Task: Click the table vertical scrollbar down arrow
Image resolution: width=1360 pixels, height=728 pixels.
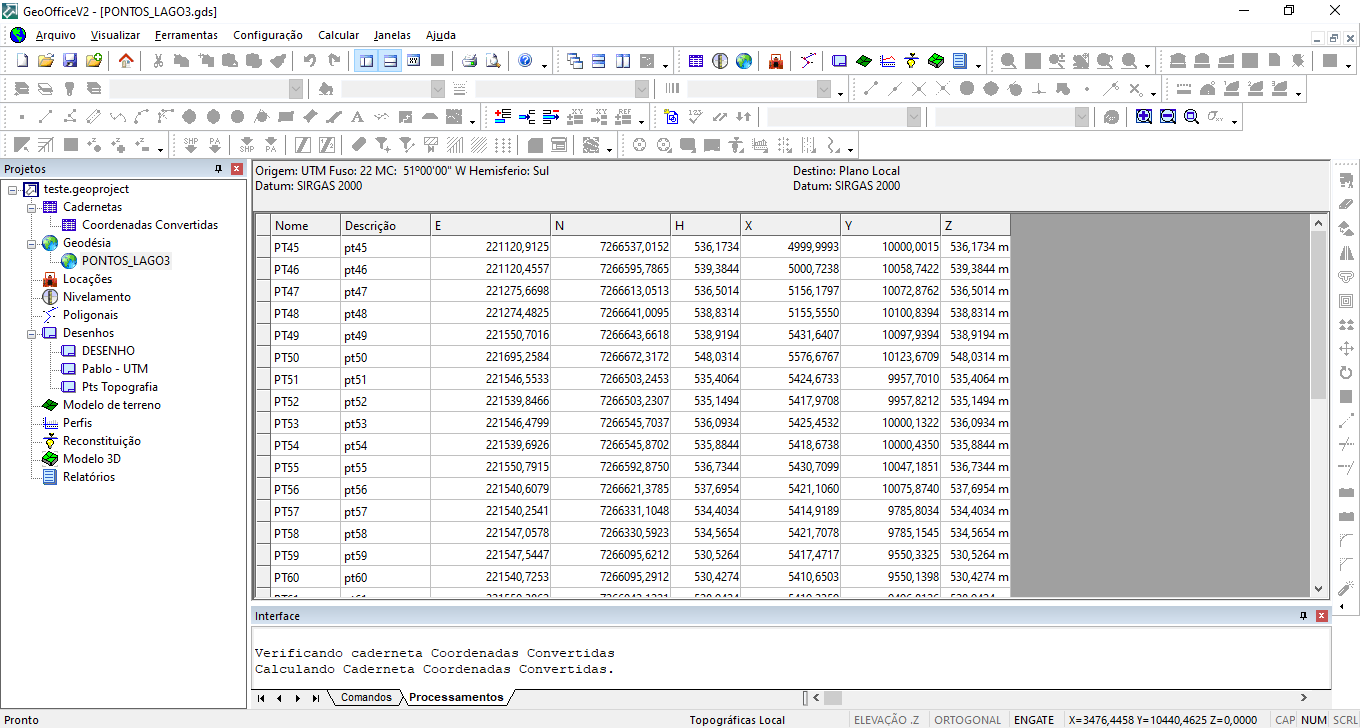Action: [1318, 590]
